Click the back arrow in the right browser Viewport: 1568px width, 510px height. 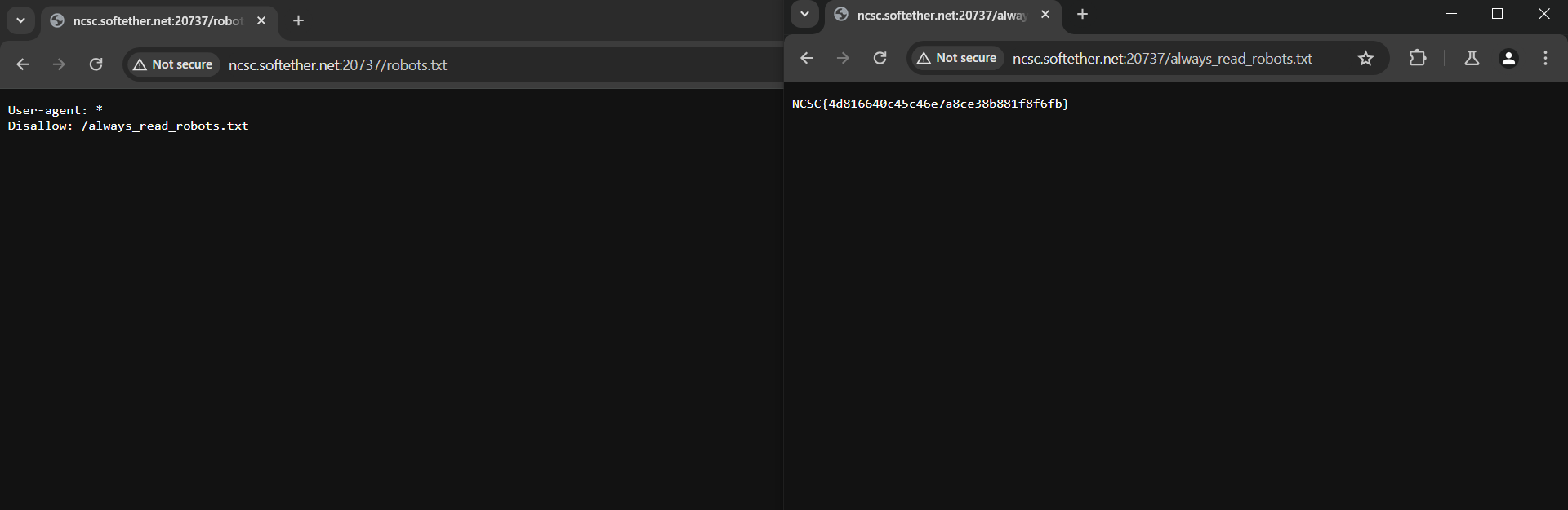tap(807, 58)
